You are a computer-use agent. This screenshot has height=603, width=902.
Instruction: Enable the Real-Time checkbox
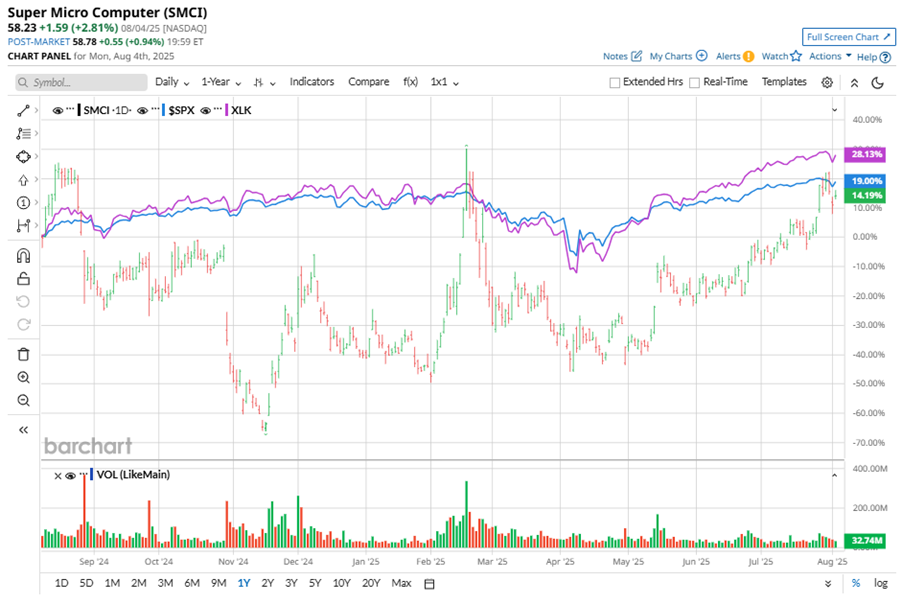coord(694,83)
